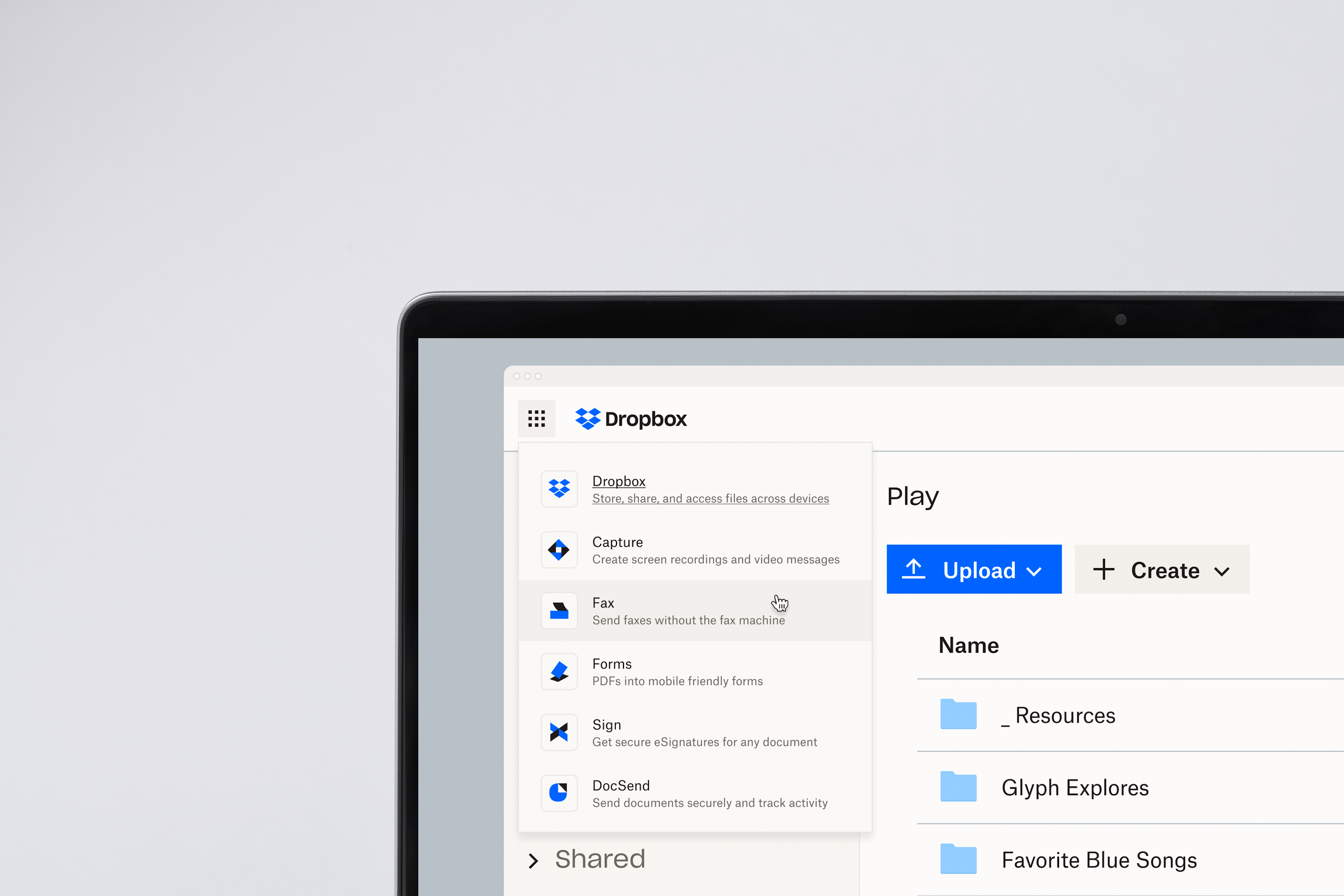Choose Capture from the apps menu

point(695,550)
